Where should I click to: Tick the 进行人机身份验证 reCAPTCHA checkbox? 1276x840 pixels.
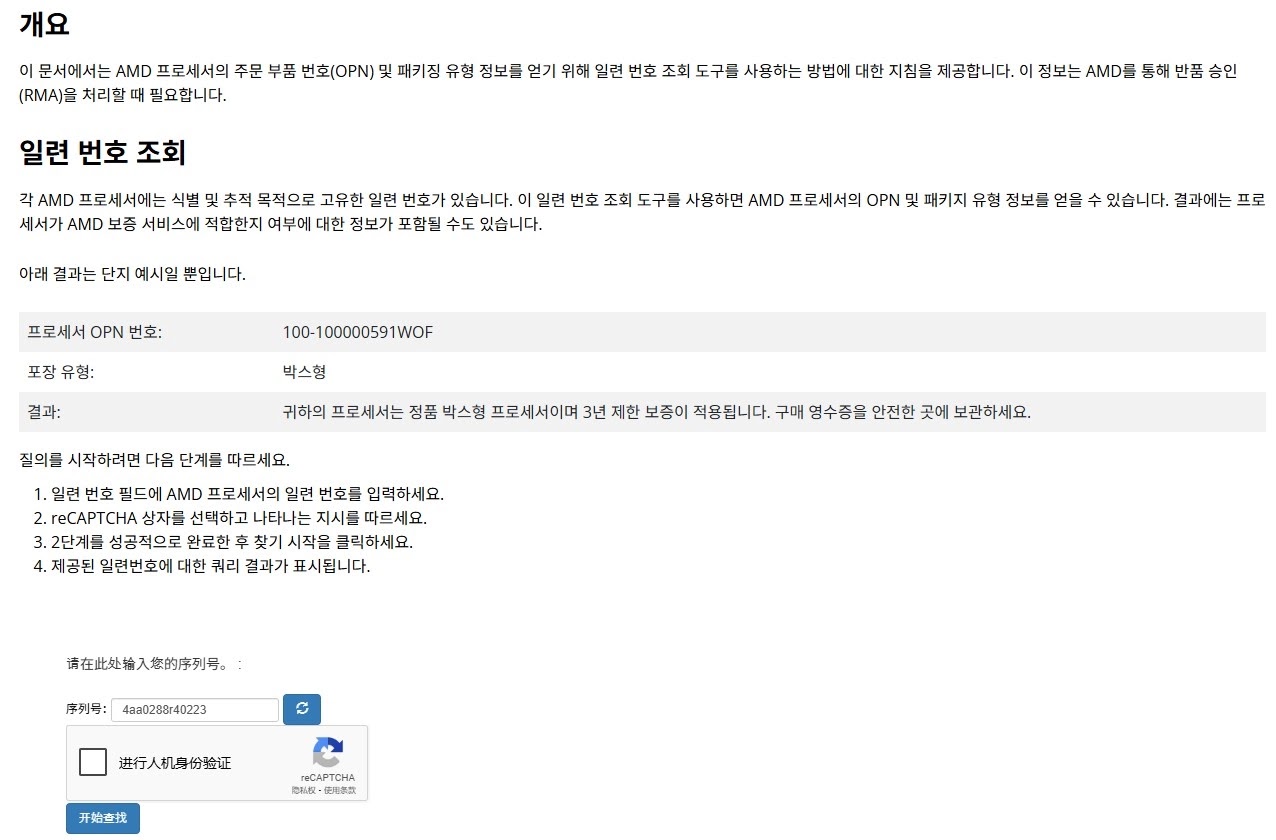(93, 762)
